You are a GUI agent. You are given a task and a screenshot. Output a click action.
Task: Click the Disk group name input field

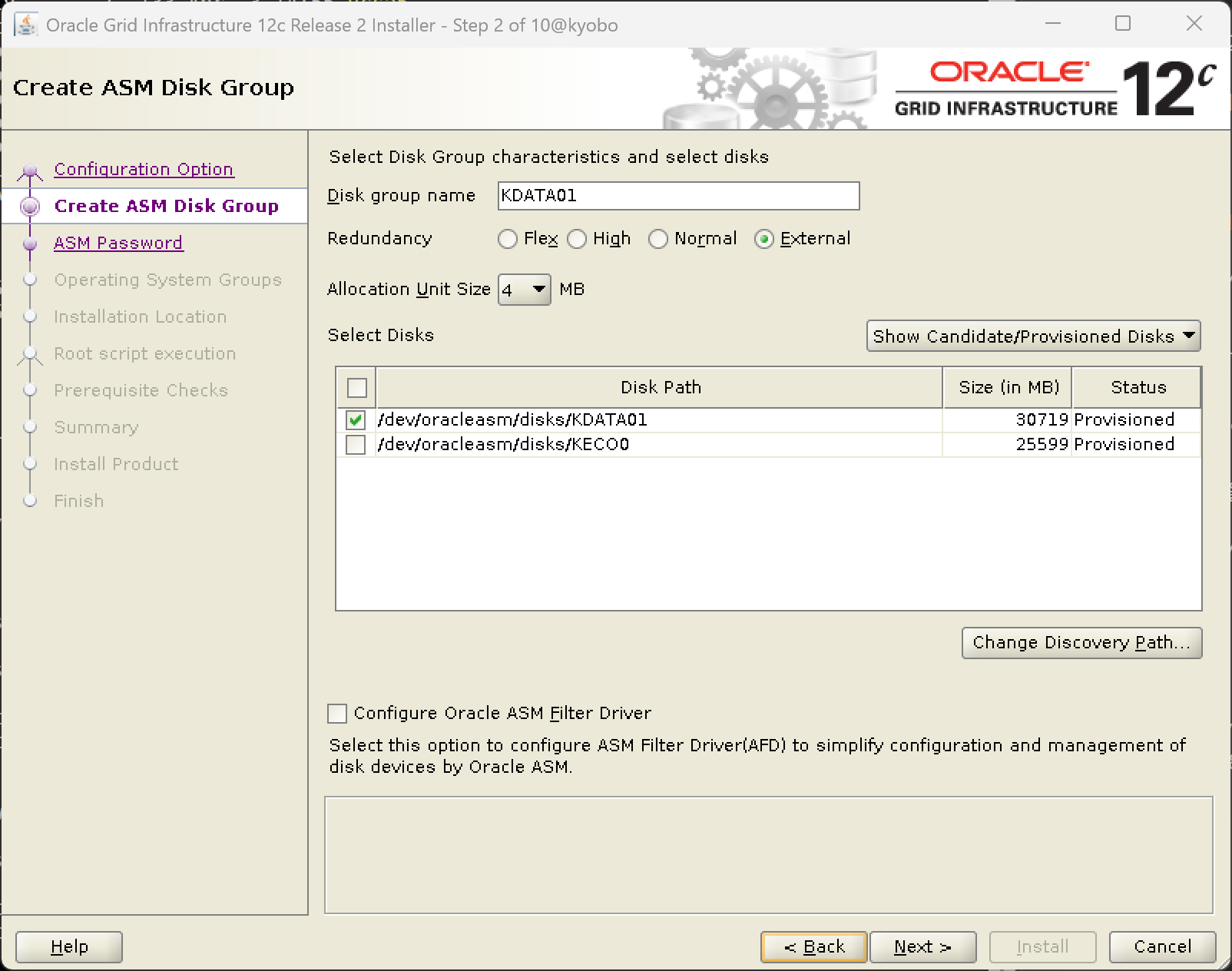coord(679,196)
